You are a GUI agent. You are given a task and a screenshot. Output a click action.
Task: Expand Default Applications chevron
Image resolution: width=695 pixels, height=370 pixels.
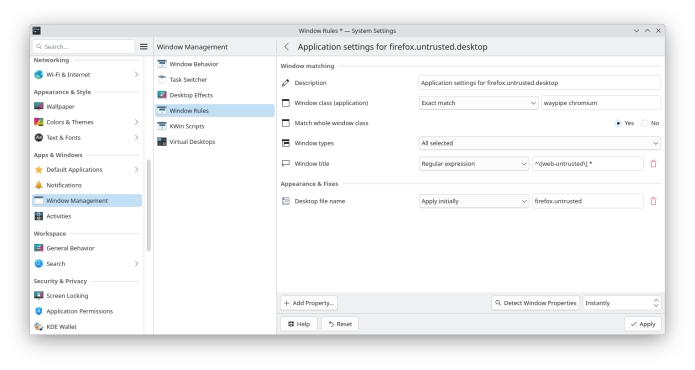pos(137,169)
